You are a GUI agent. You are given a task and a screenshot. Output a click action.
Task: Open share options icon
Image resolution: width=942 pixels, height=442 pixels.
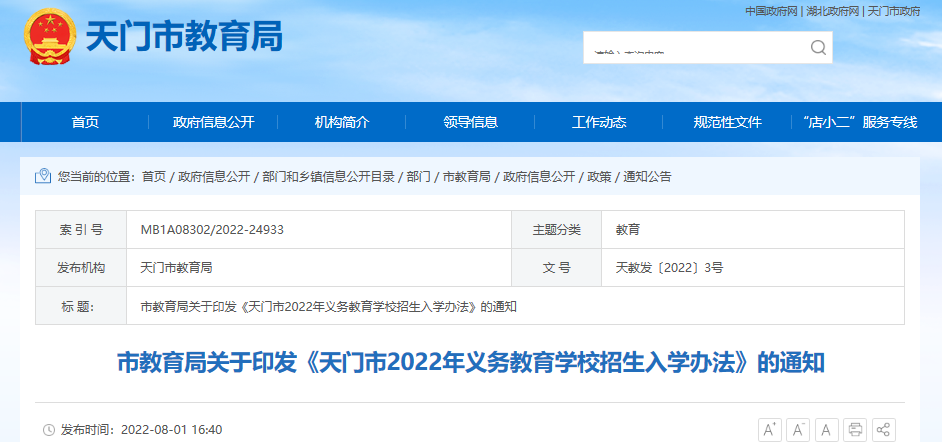[884, 430]
